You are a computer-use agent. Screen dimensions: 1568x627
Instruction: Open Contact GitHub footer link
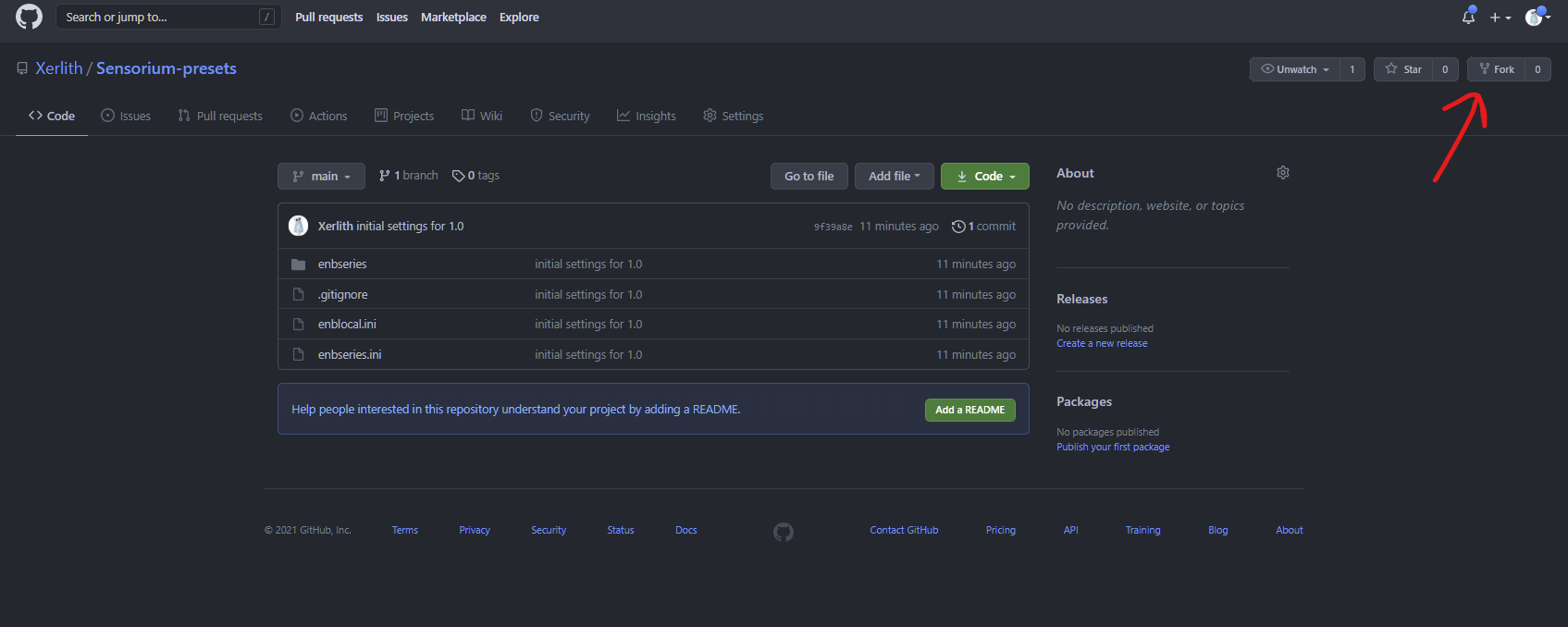904,531
